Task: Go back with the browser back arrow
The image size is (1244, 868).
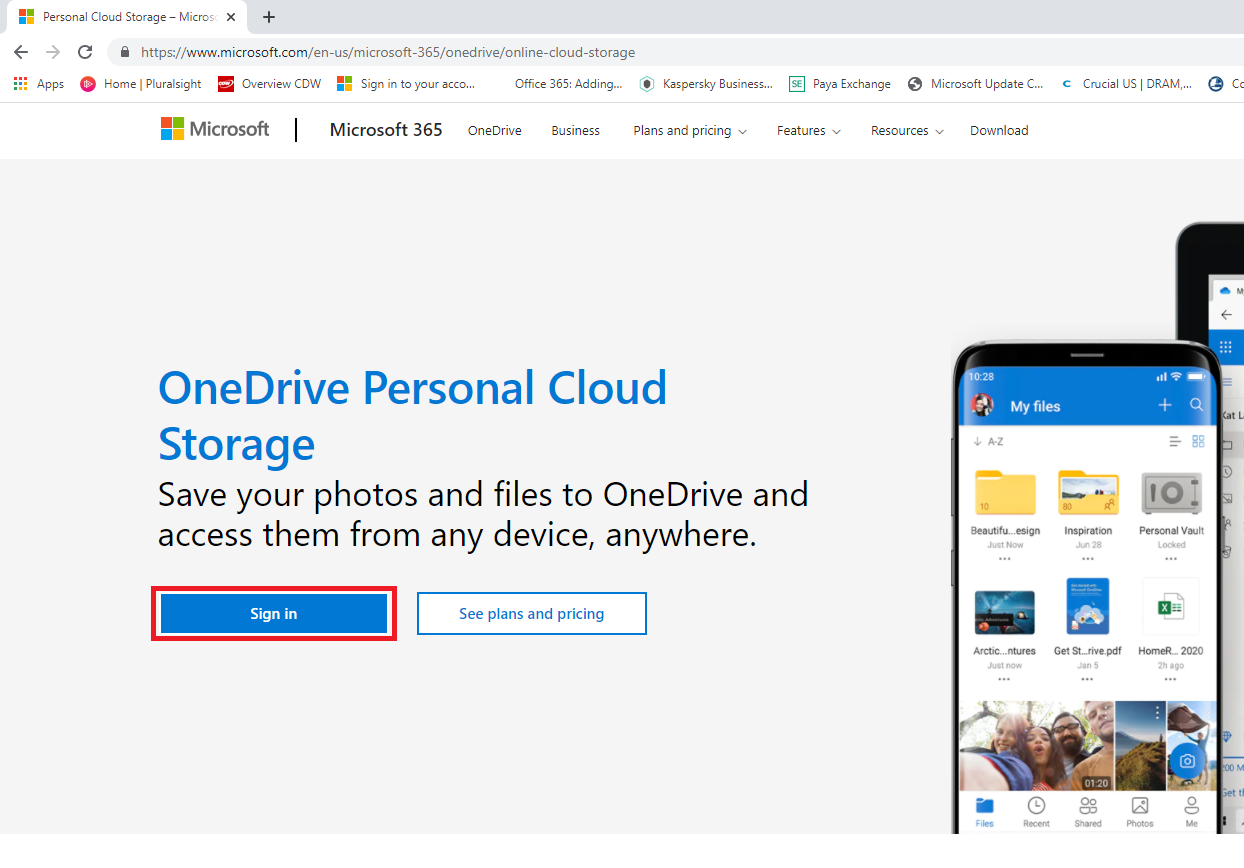Action: (21, 52)
